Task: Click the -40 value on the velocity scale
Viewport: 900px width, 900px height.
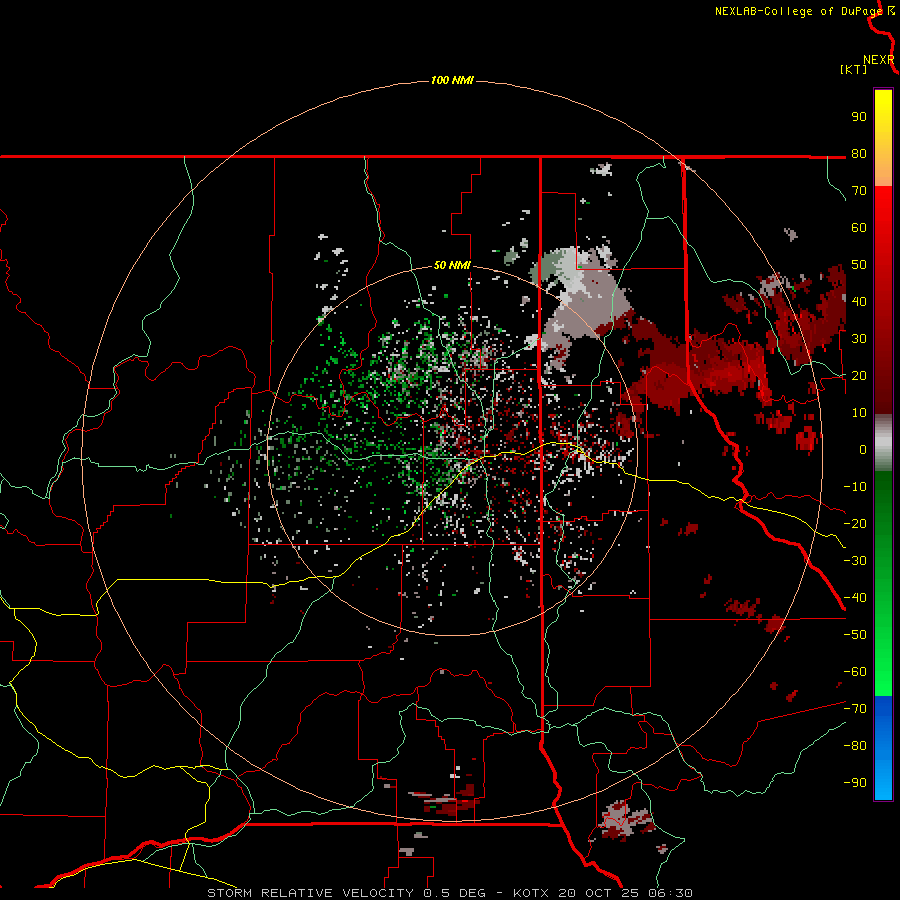Action: point(855,598)
